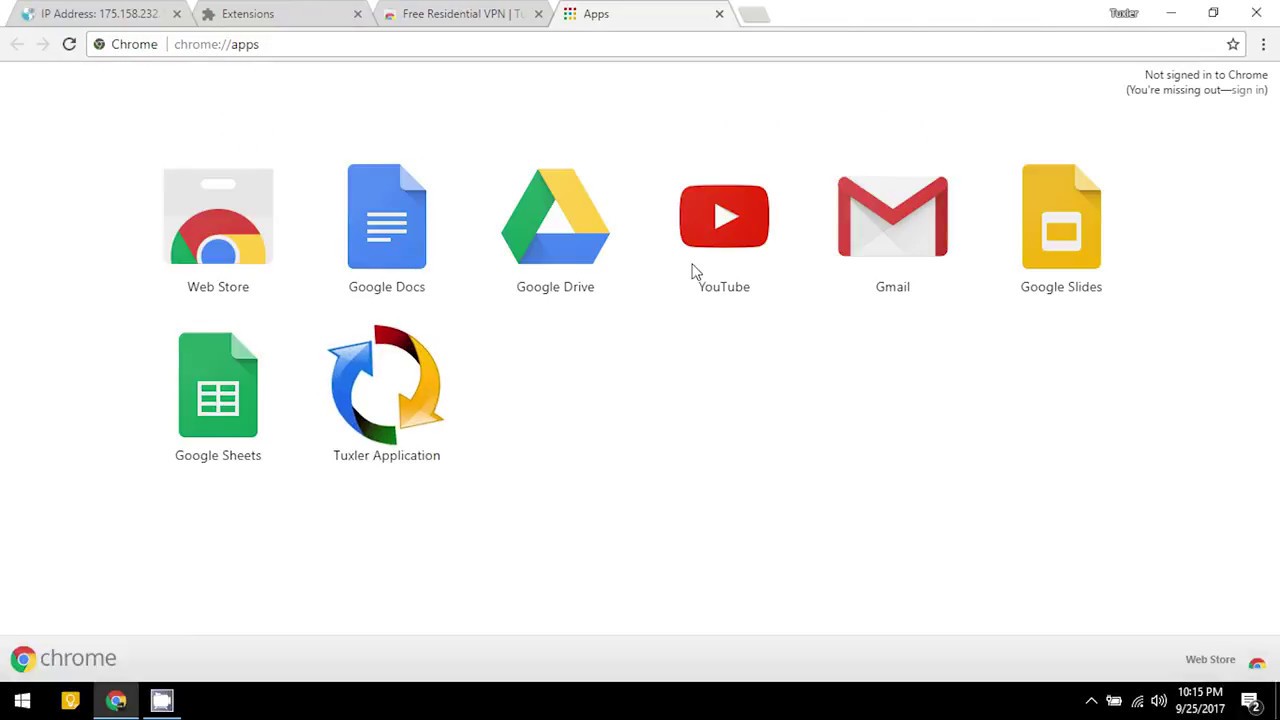Open the Windows Start menu
The image size is (1280, 720).
[x=23, y=701]
